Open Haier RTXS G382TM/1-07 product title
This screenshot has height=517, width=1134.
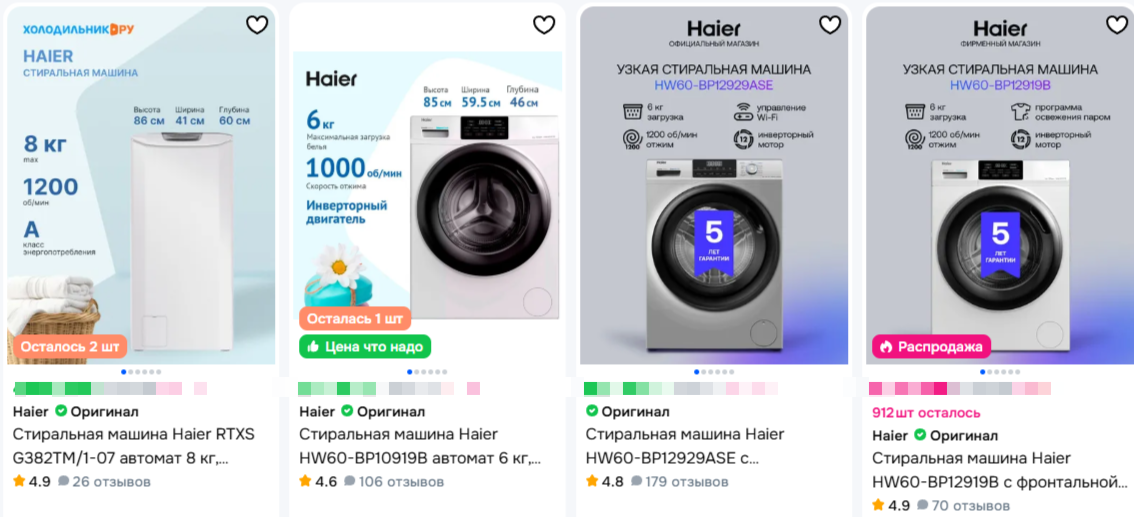point(134,446)
